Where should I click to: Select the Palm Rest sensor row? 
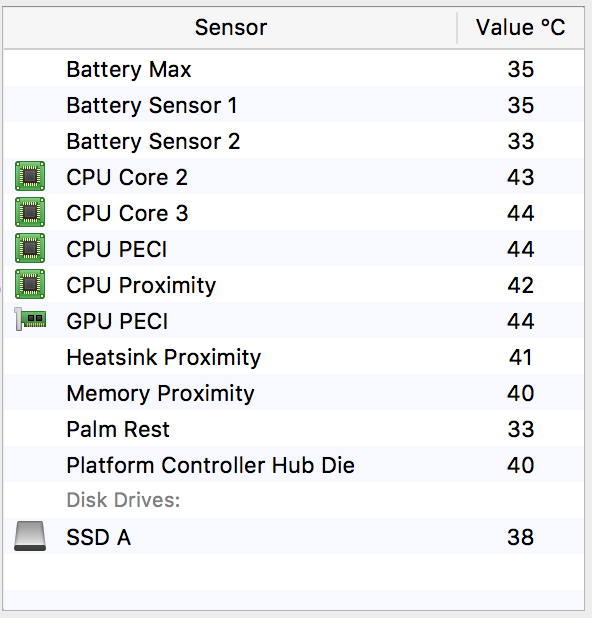click(294, 428)
